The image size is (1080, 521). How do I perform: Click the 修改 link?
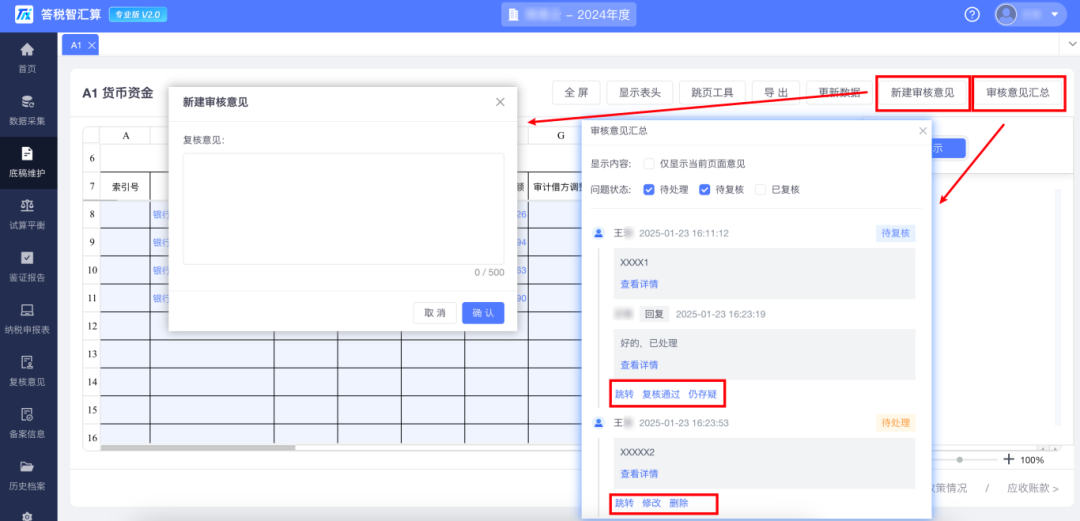point(652,503)
